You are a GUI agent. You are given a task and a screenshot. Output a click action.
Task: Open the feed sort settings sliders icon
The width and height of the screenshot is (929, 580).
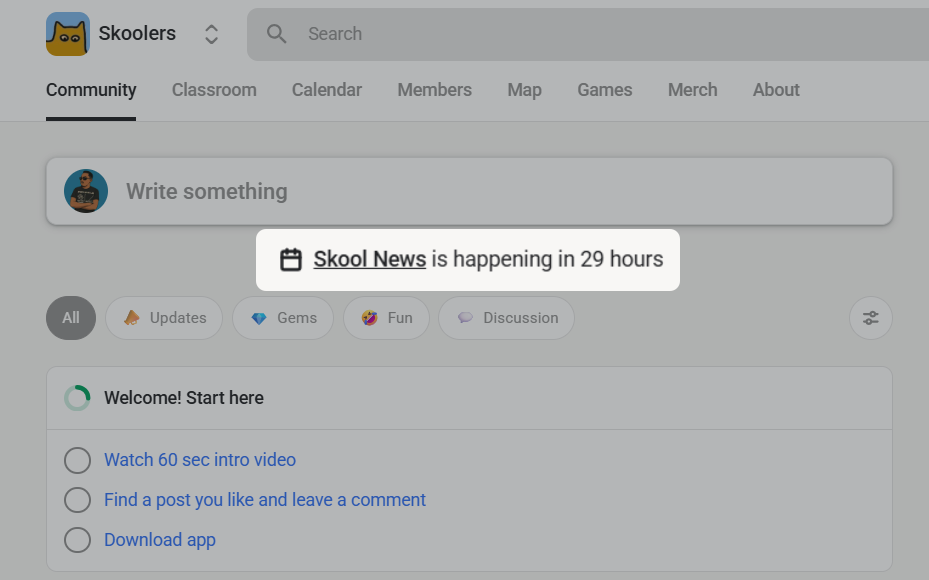point(869,317)
